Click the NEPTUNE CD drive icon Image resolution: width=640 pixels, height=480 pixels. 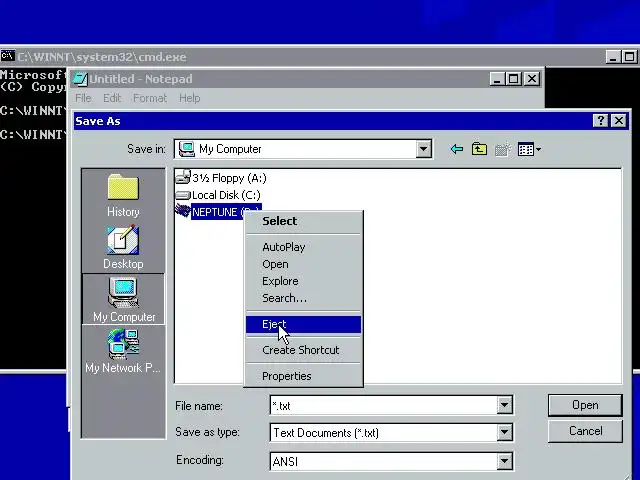pos(182,211)
